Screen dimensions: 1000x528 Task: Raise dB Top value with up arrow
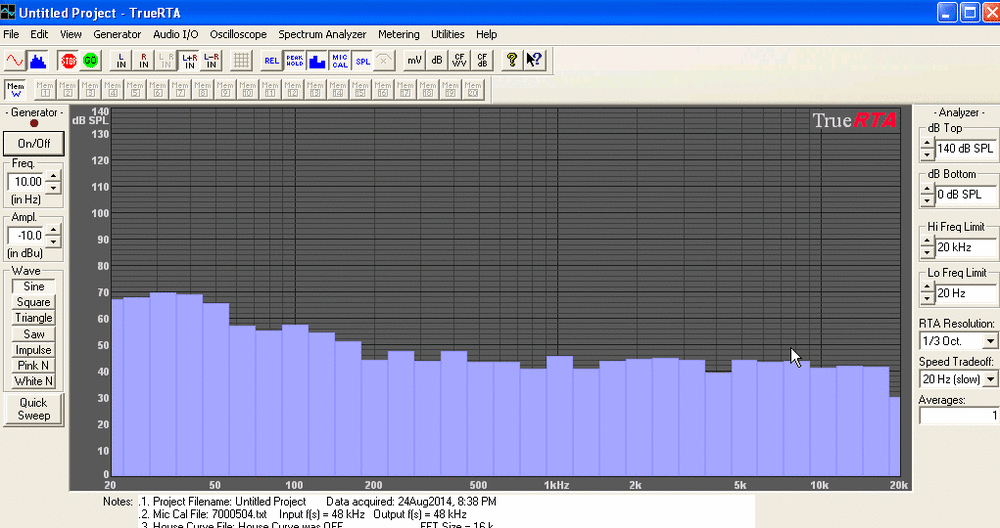point(927,143)
